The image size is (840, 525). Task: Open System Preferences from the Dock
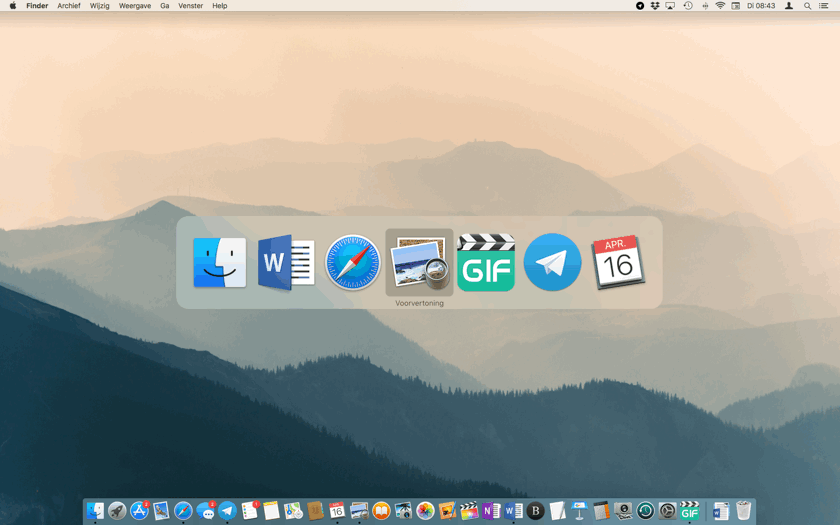click(x=668, y=511)
